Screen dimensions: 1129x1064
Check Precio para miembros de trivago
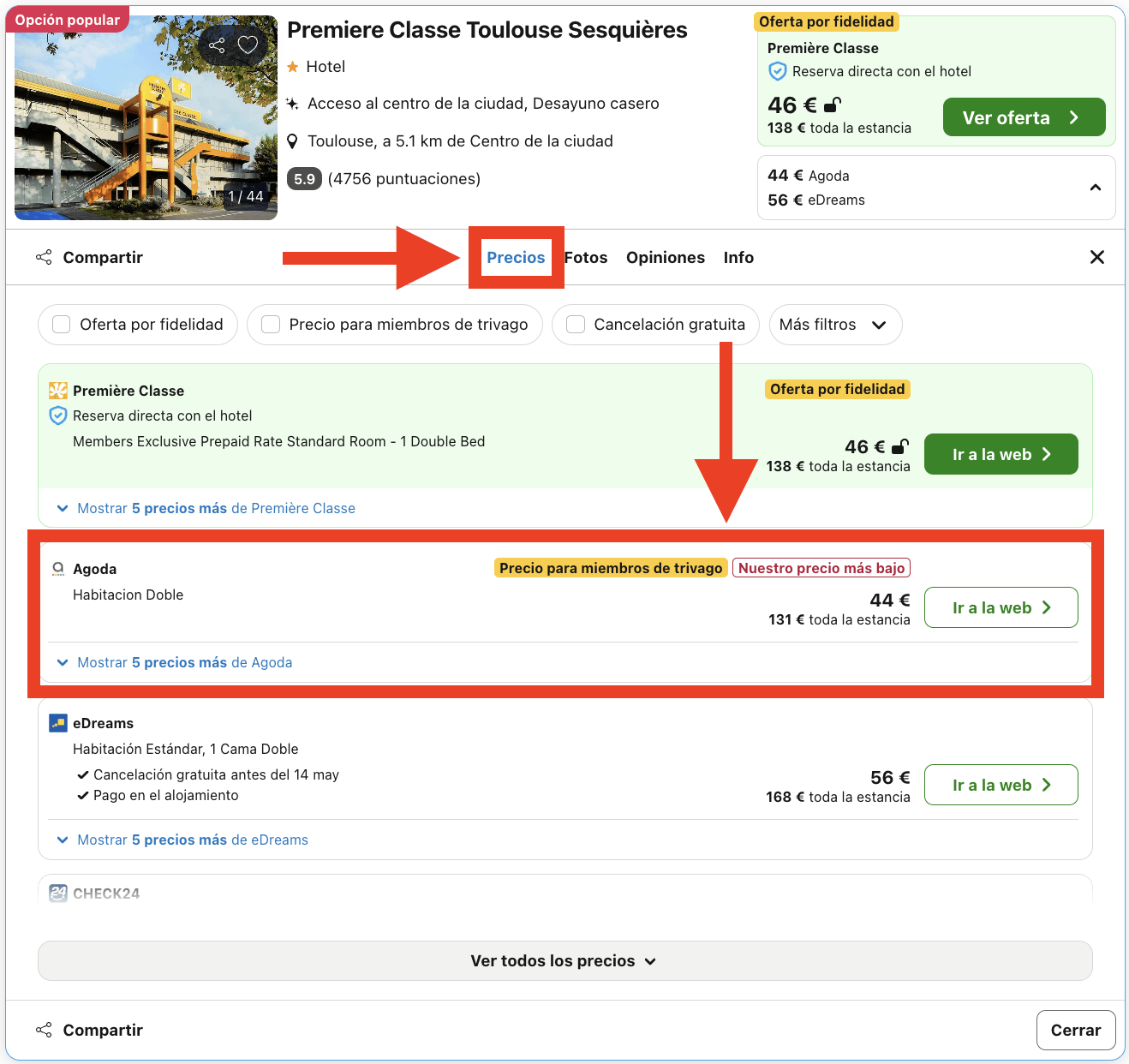pos(271,325)
